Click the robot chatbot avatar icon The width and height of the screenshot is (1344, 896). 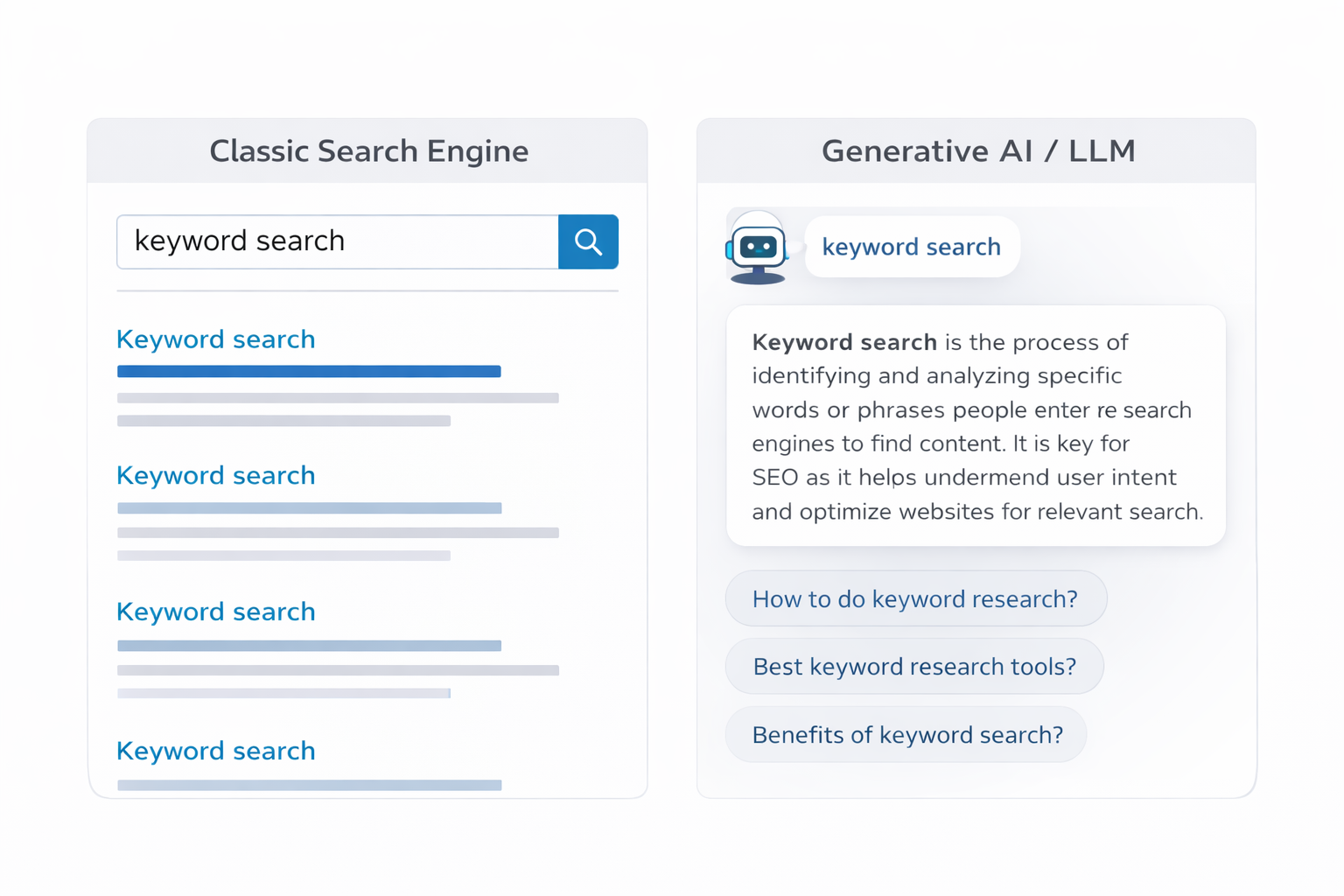[757, 248]
